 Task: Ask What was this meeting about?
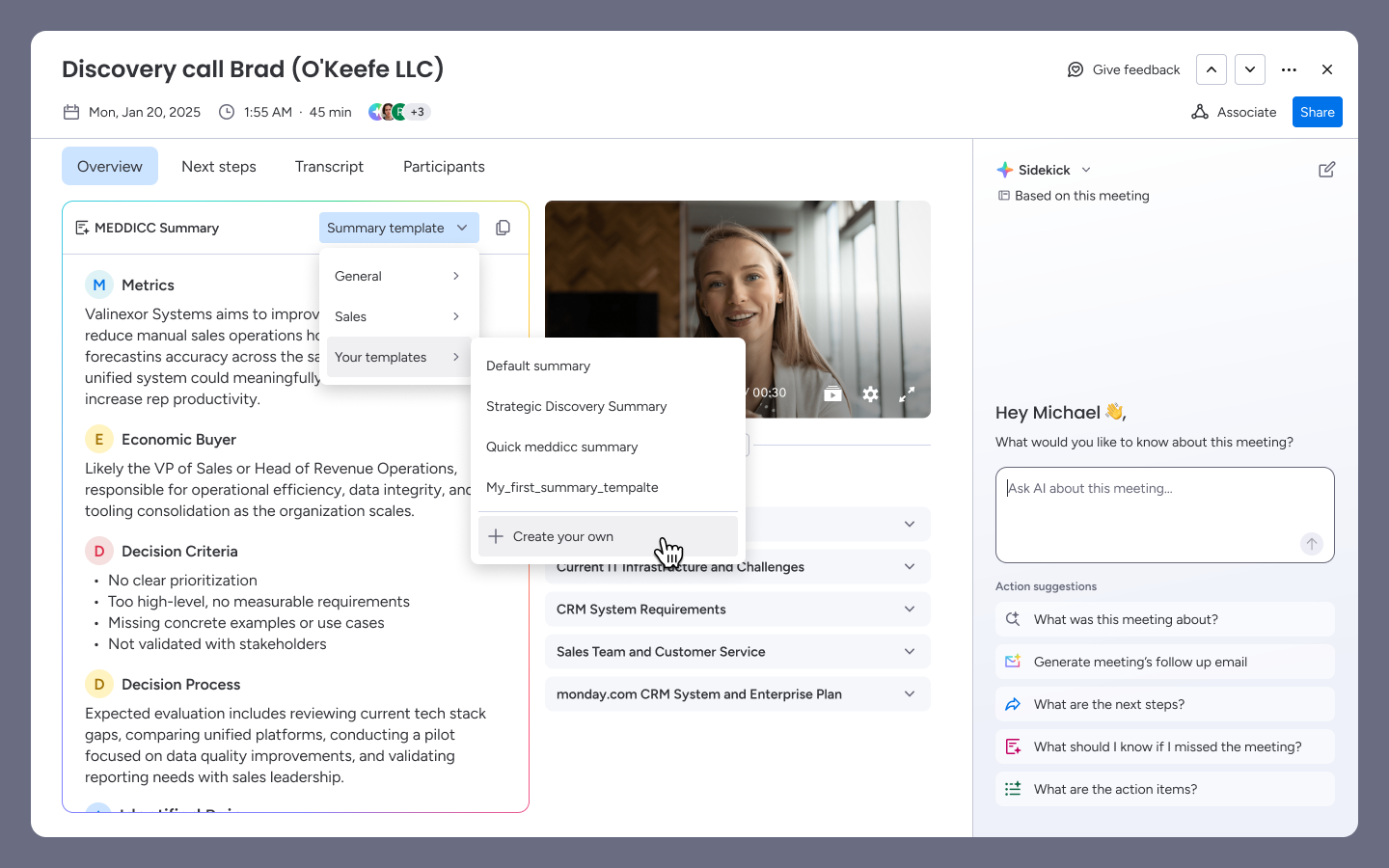pos(1165,619)
